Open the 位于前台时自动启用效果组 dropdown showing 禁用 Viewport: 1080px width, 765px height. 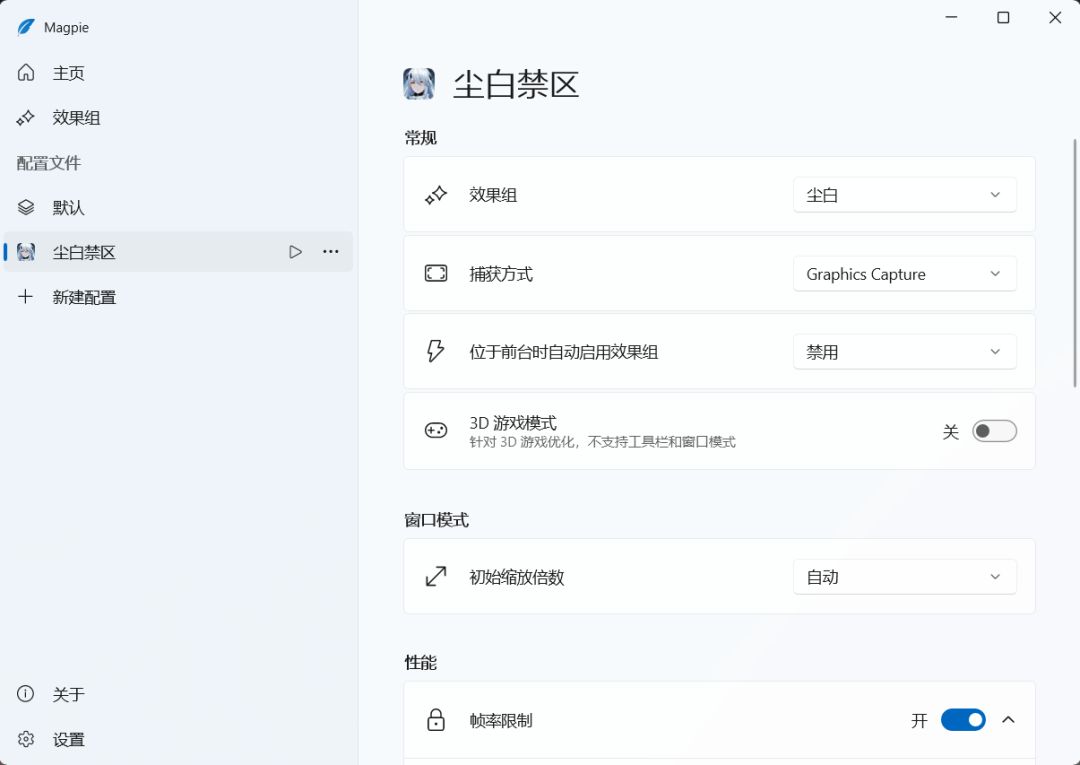pyautogui.click(x=904, y=352)
